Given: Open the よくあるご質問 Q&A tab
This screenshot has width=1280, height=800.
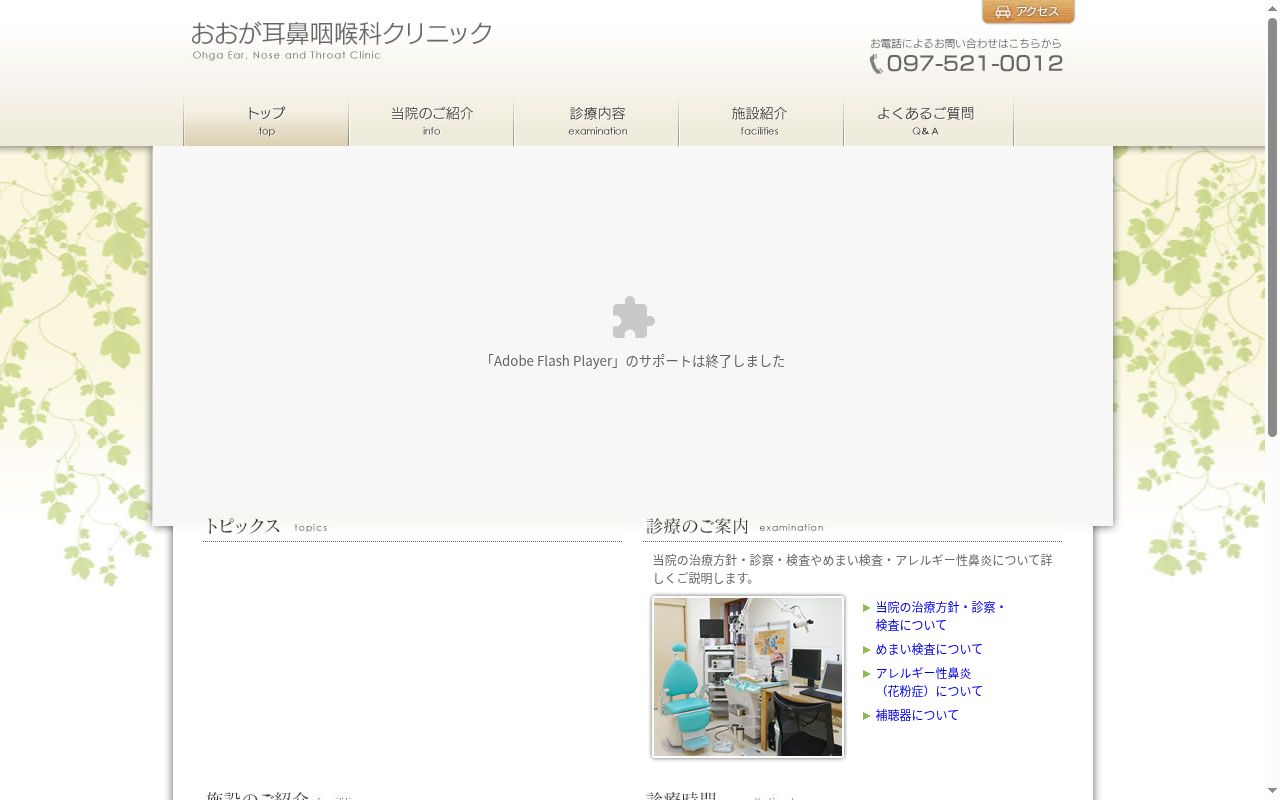Looking at the screenshot, I should tap(928, 121).
